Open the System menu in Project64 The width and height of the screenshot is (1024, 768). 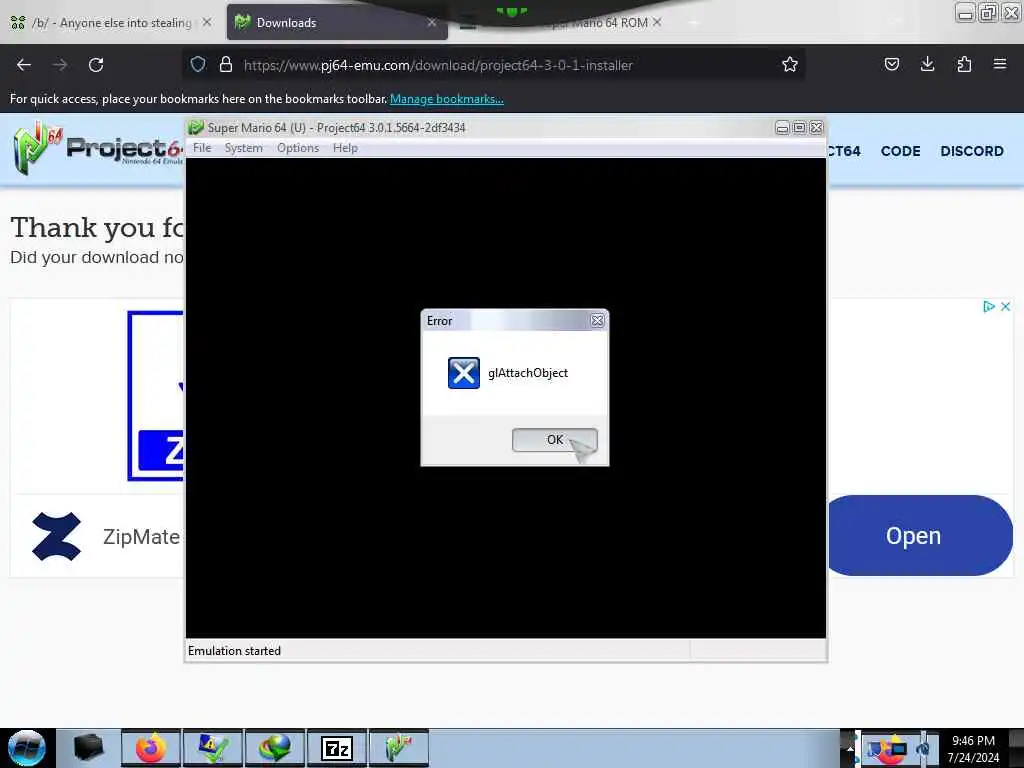244,148
